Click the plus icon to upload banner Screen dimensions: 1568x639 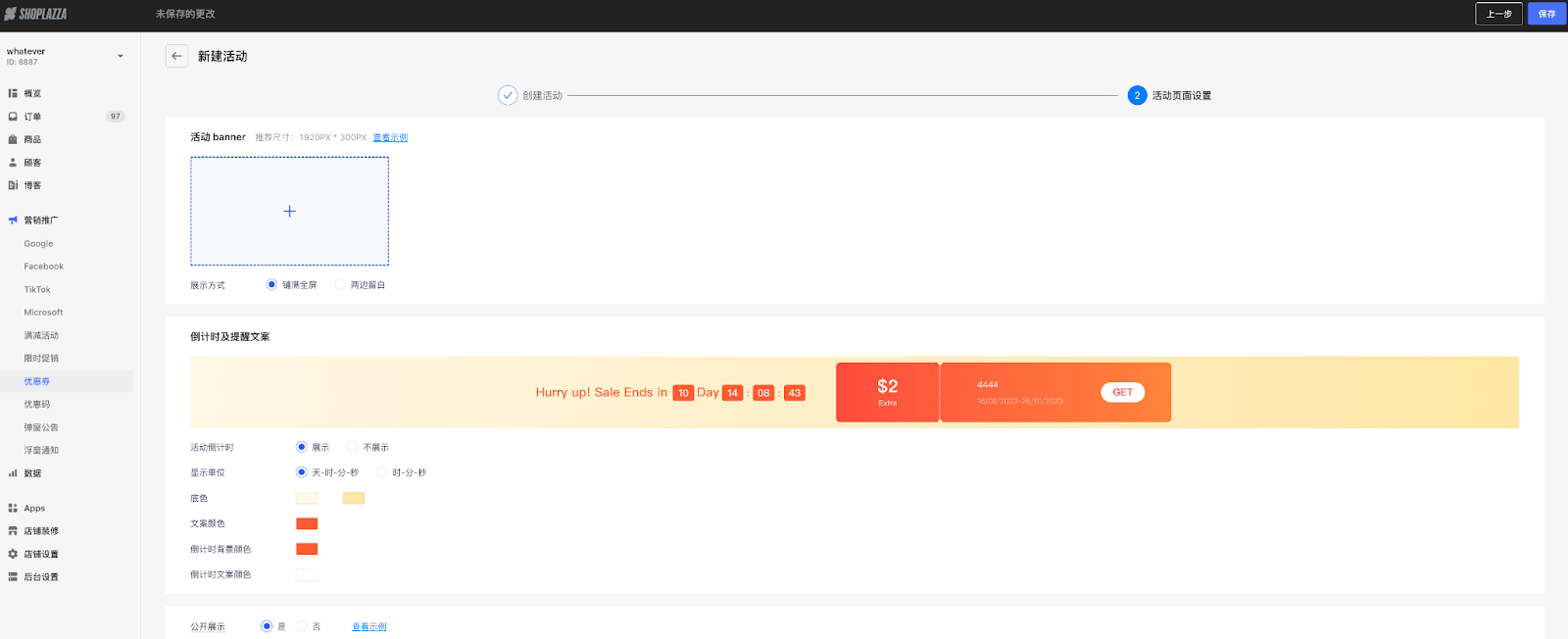[x=289, y=211]
